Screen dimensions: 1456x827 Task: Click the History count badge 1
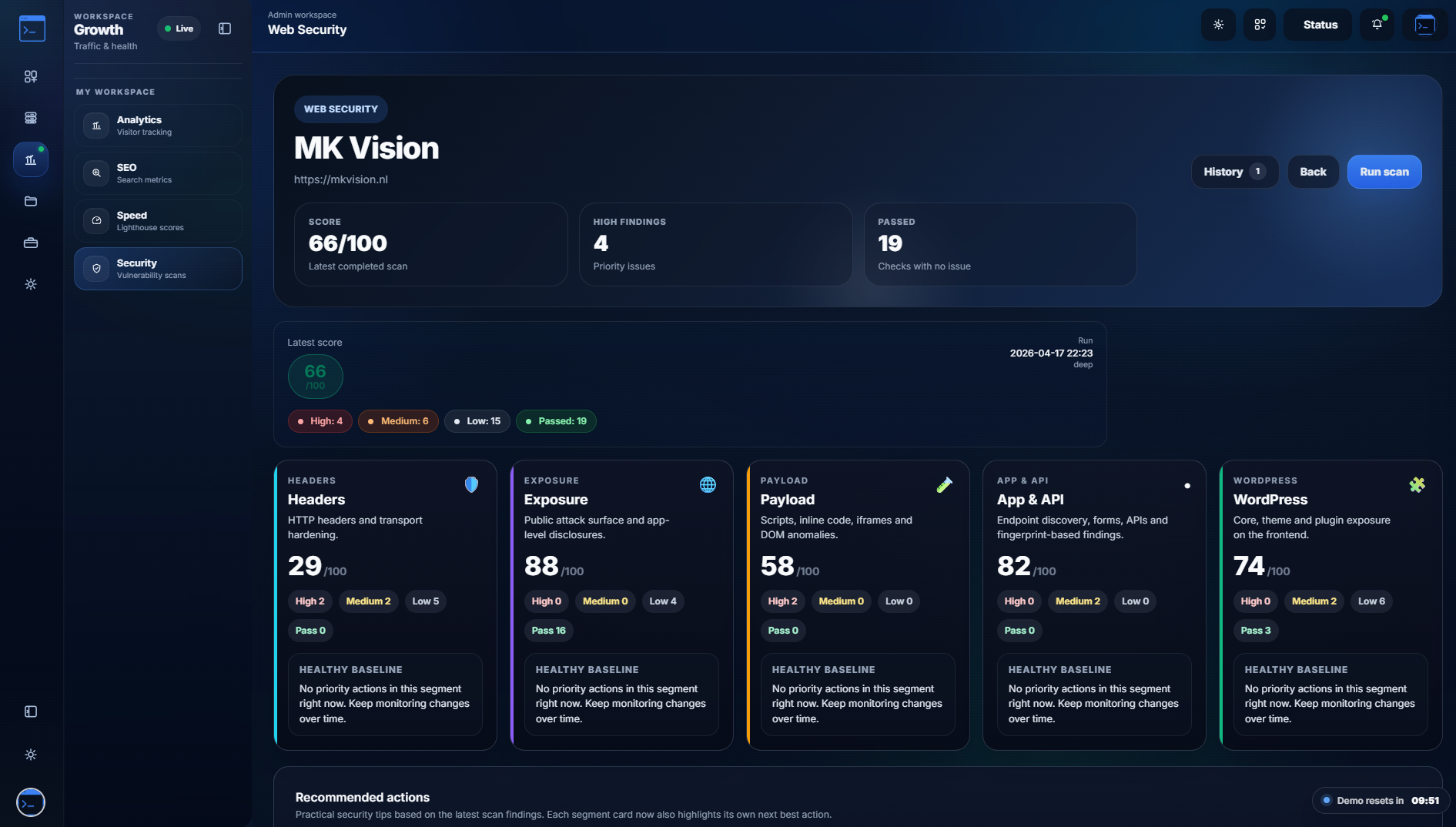(x=1257, y=172)
